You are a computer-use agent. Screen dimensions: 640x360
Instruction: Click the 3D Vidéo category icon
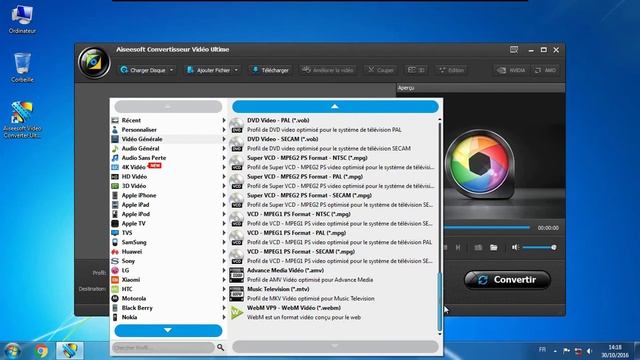point(115,186)
